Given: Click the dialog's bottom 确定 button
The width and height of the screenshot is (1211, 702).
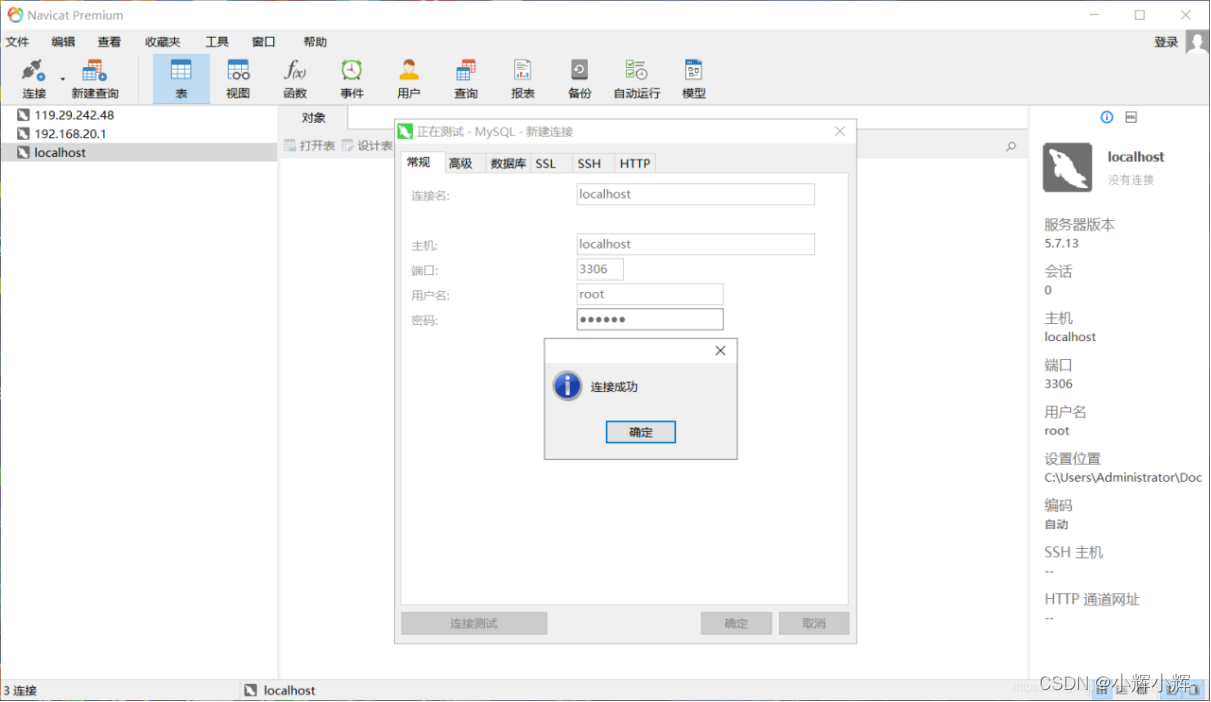Looking at the screenshot, I should click(x=736, y=623).
